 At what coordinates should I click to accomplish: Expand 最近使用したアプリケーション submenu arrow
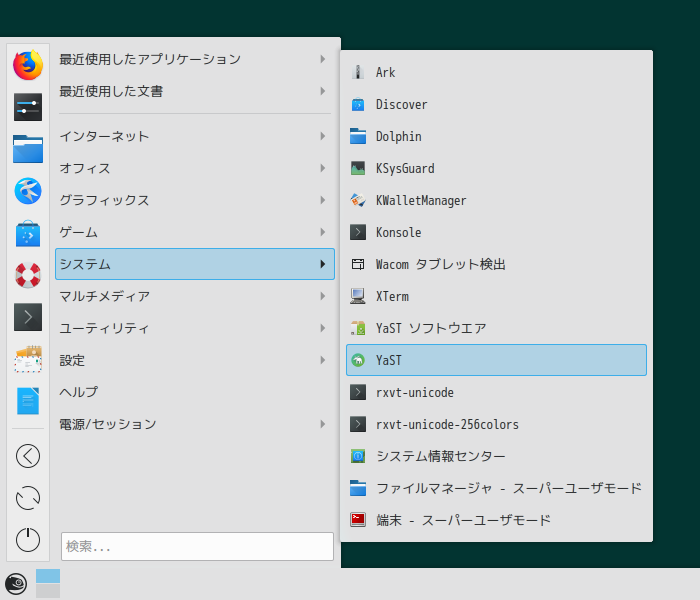click(x=322, y=59)
